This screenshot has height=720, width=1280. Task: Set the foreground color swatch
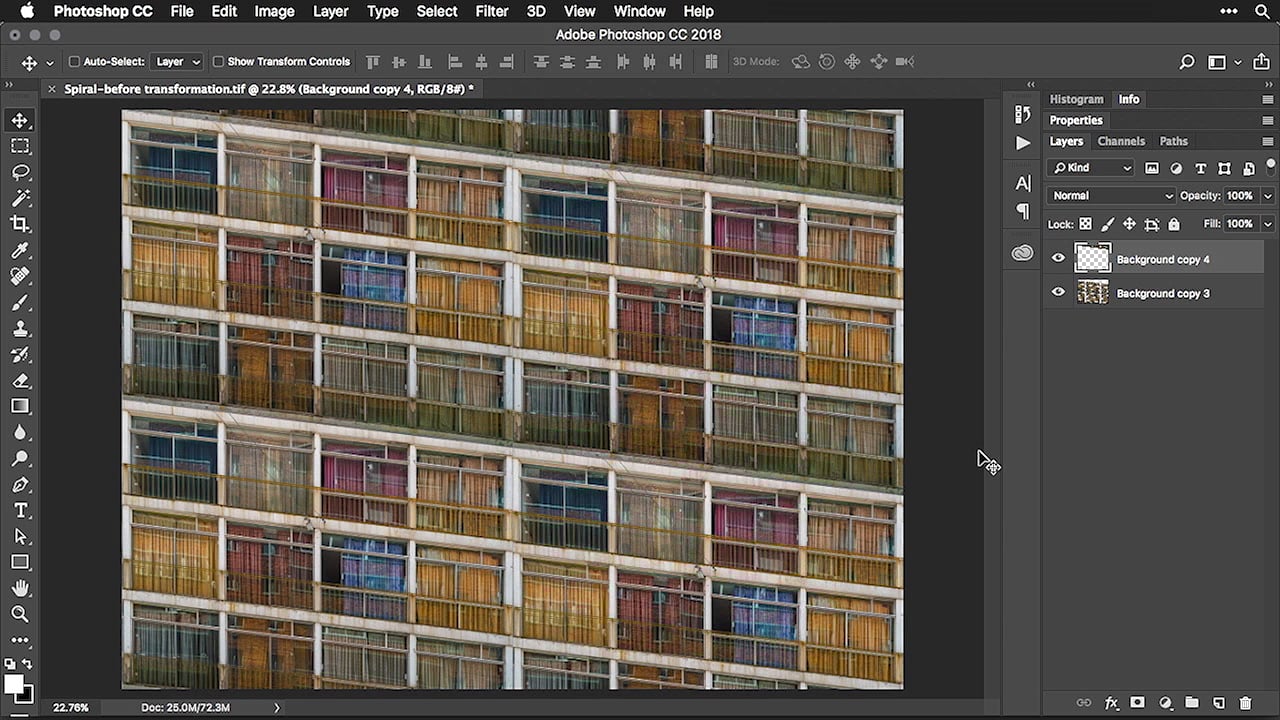coord(14,684)
